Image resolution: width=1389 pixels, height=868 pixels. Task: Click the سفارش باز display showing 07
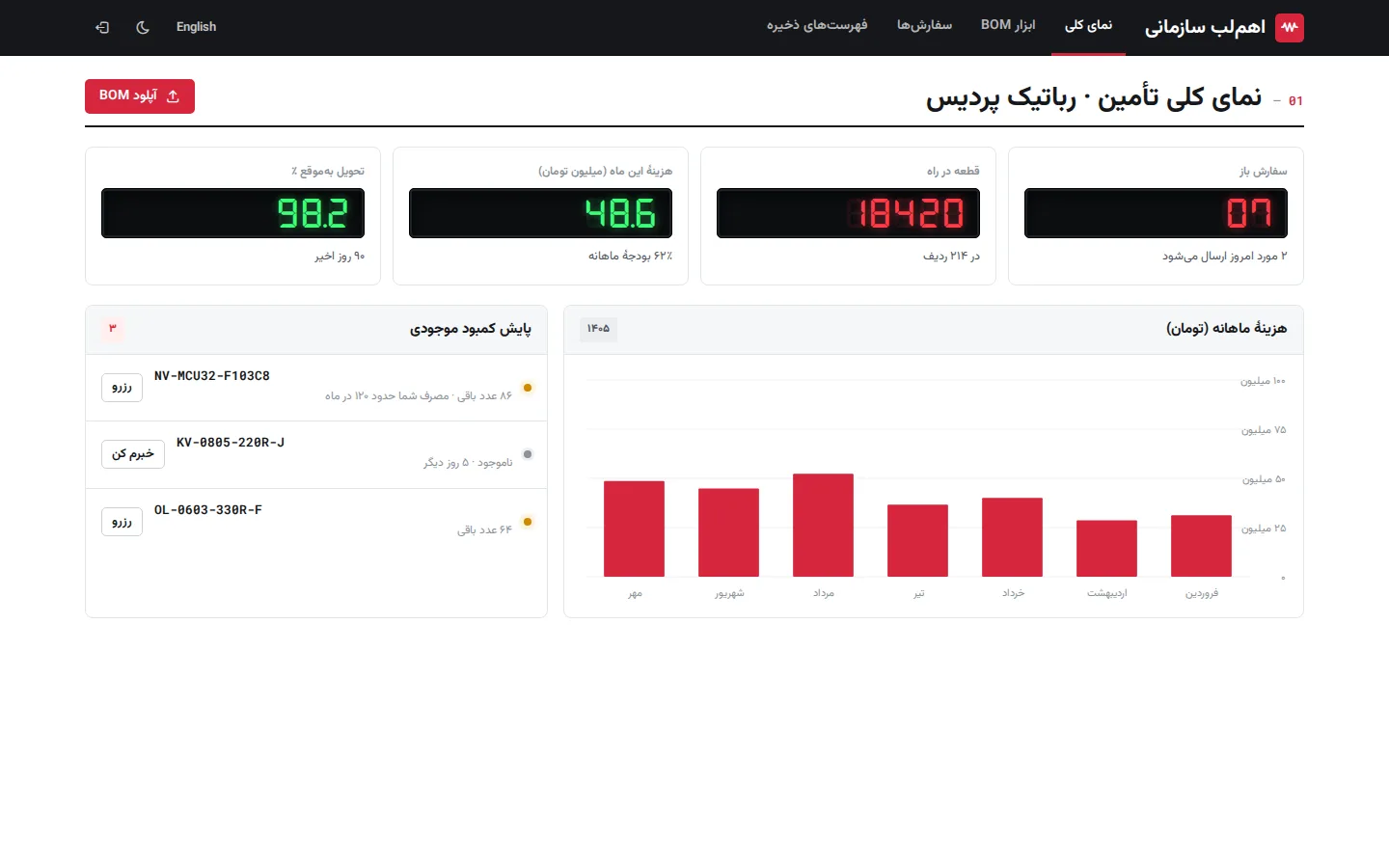pyautogui.click(x=1156, y=213)
